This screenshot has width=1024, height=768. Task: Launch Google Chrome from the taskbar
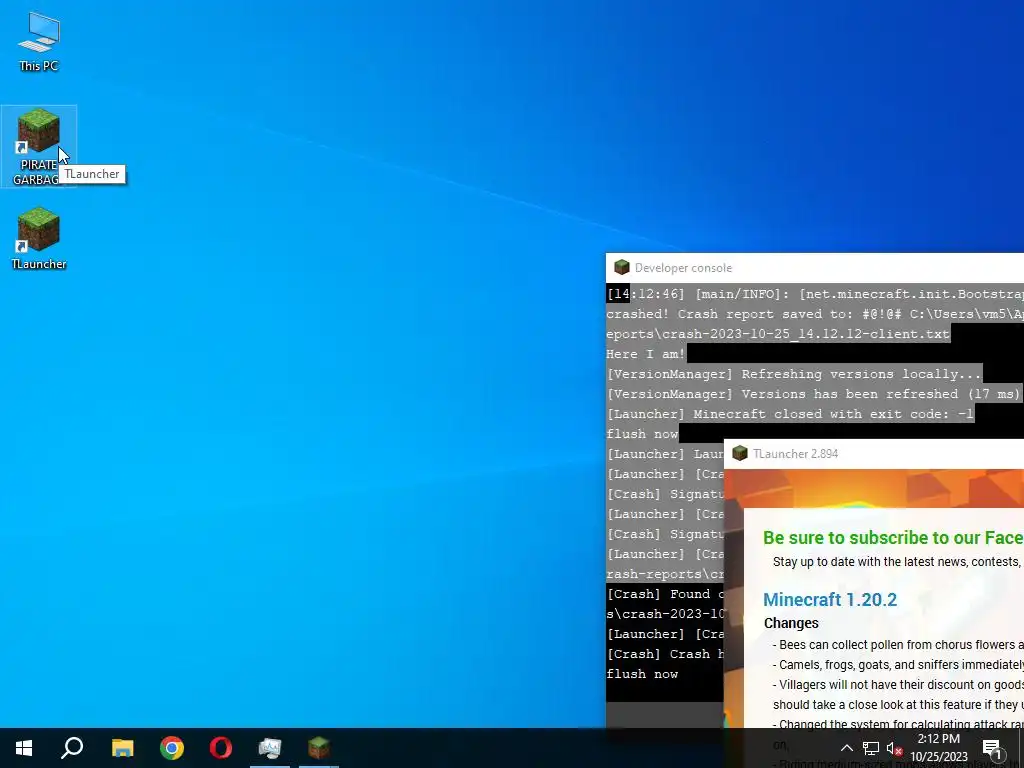tap(172, 748)
